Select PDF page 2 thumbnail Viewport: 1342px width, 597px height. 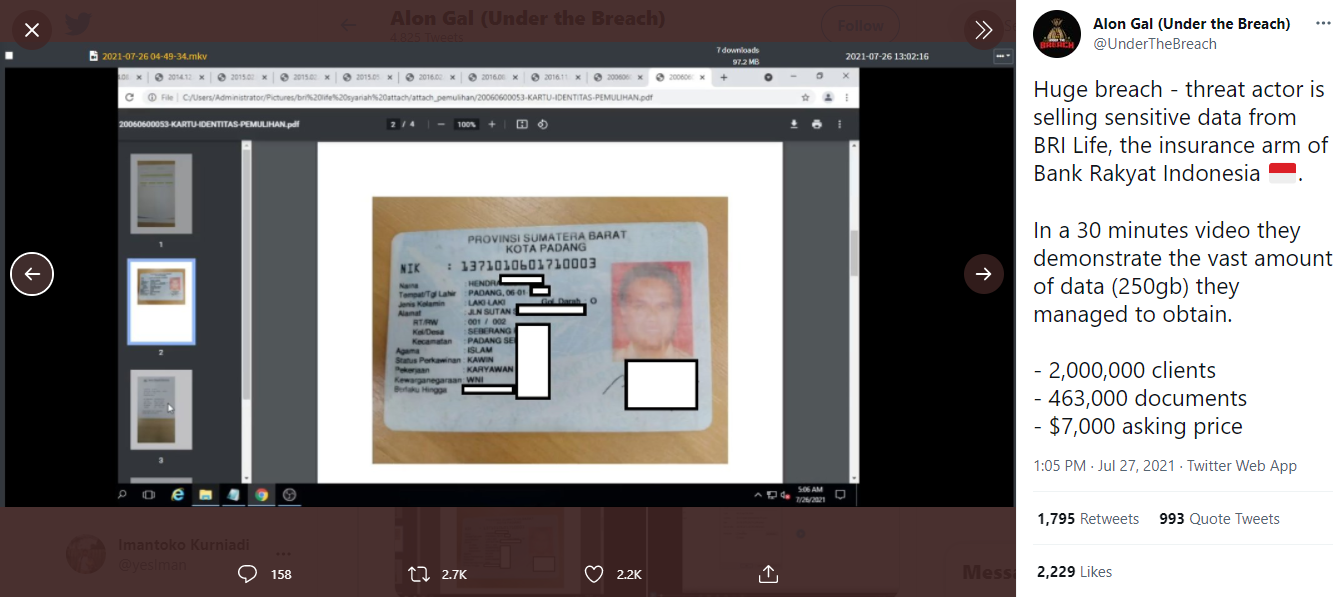tap(161, 302)
